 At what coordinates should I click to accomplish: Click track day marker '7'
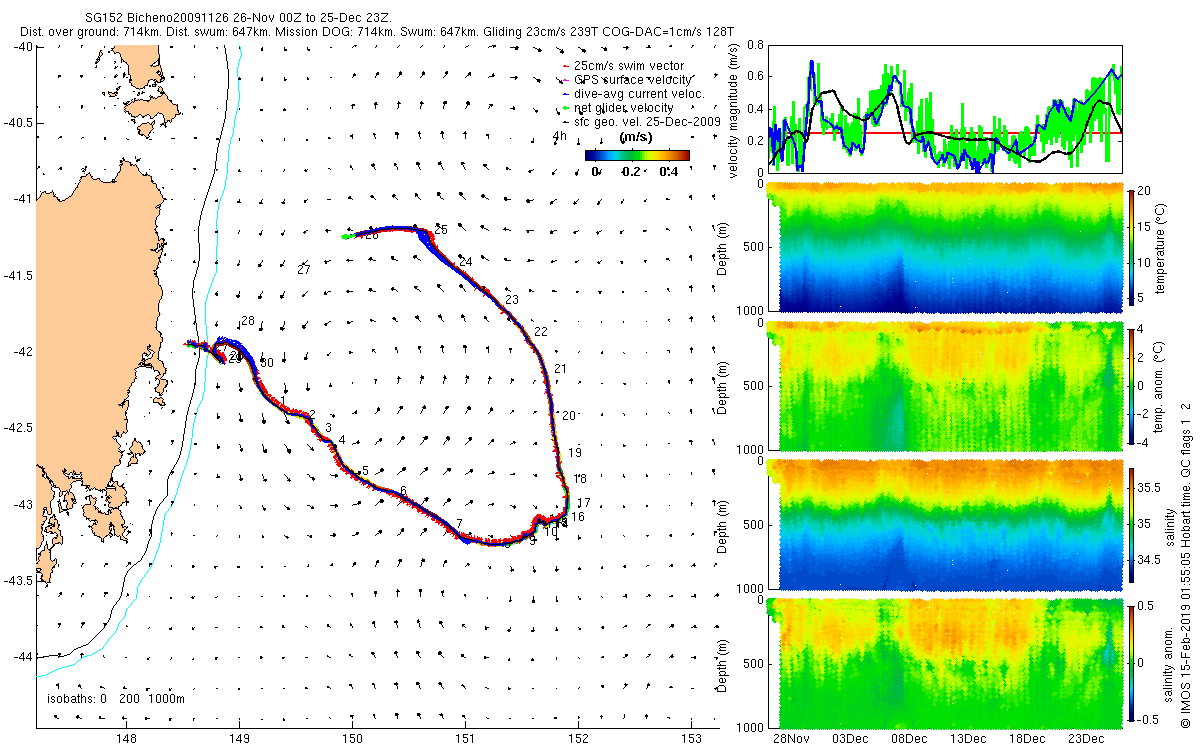459,523
